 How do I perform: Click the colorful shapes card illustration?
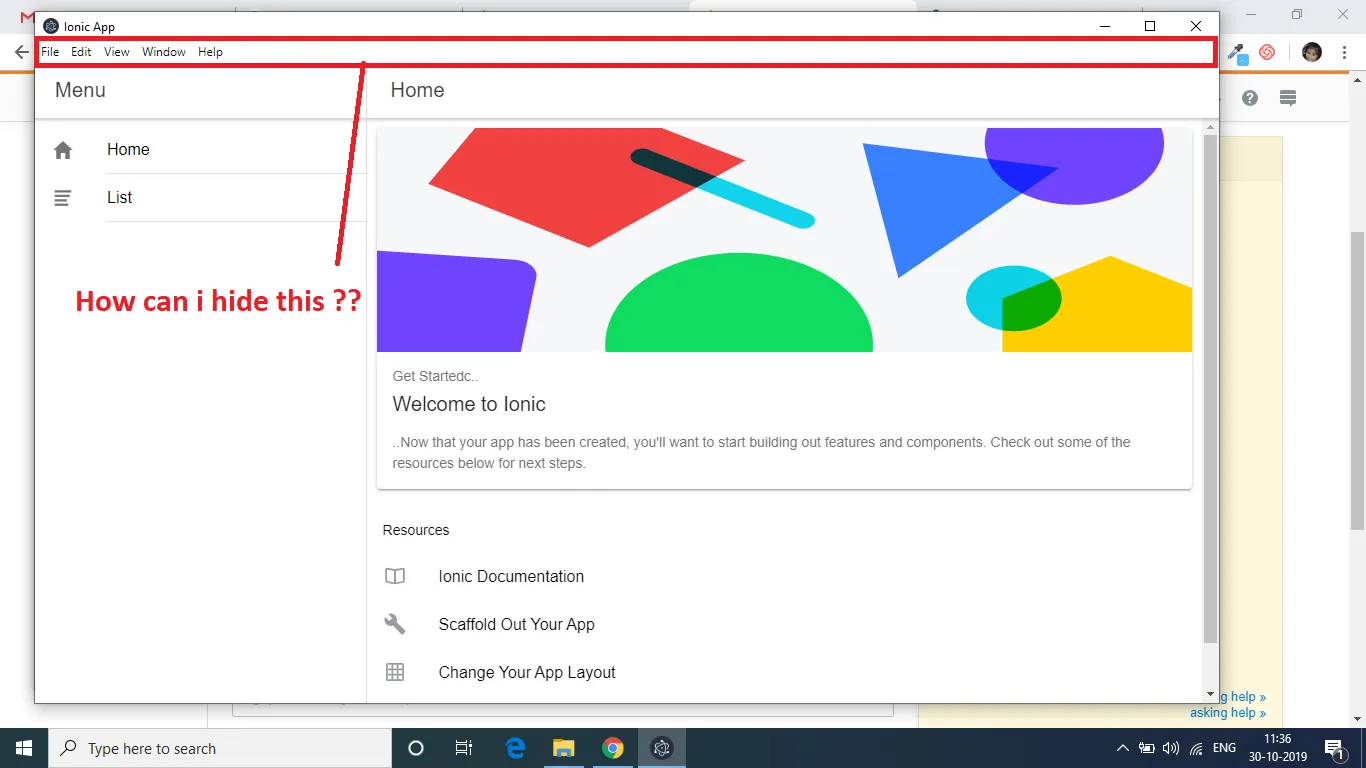click(x=784, y=240)
